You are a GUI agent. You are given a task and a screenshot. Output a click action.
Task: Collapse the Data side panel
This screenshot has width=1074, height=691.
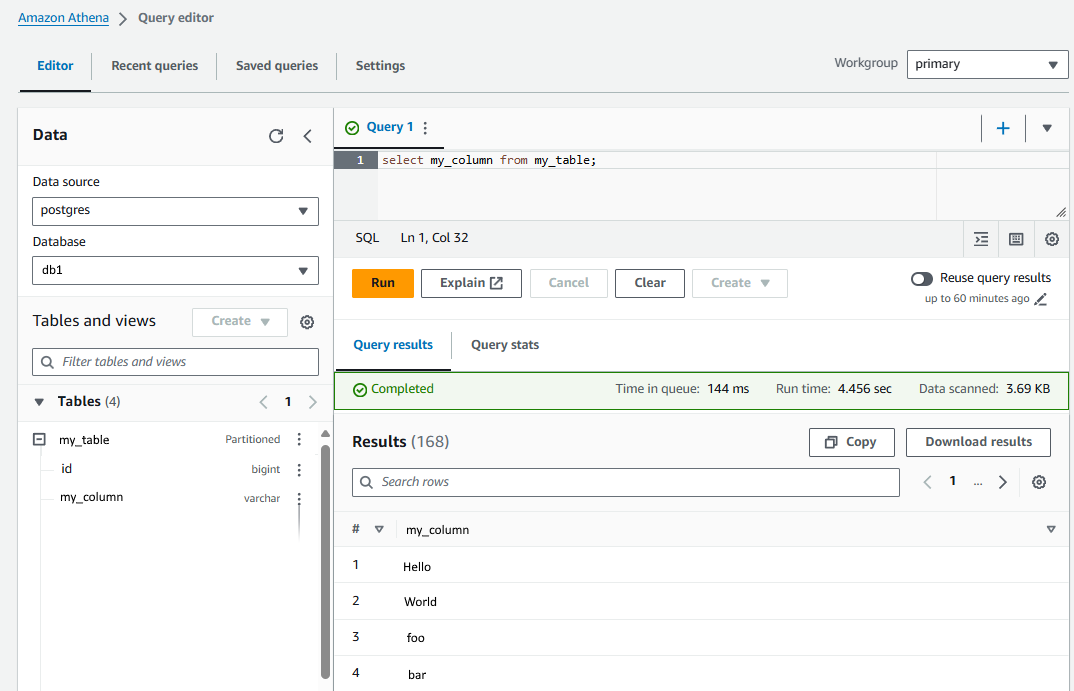pos(308,136)
